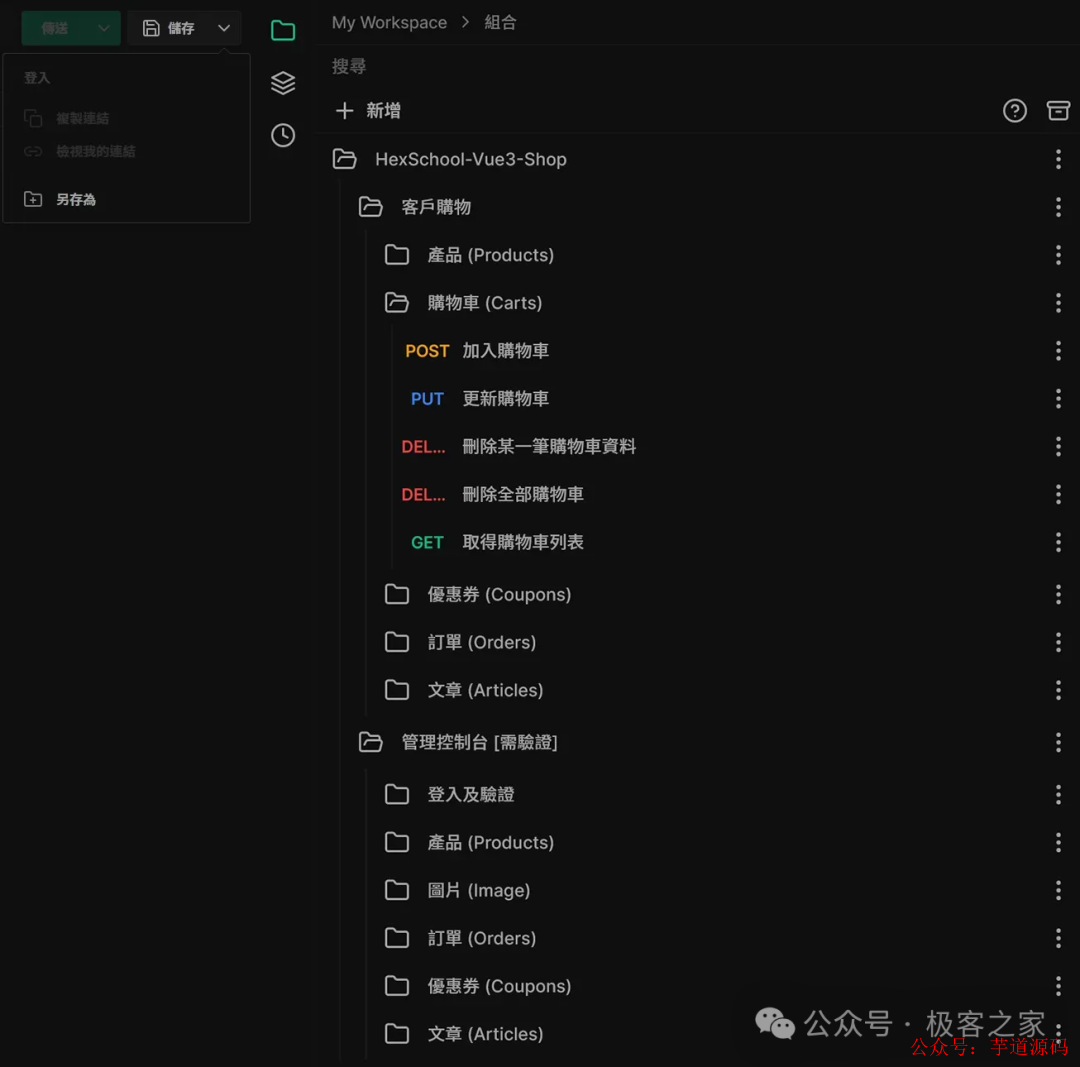
Task: Go to My Workspace breadcrumb
Action: pos(389,23)
